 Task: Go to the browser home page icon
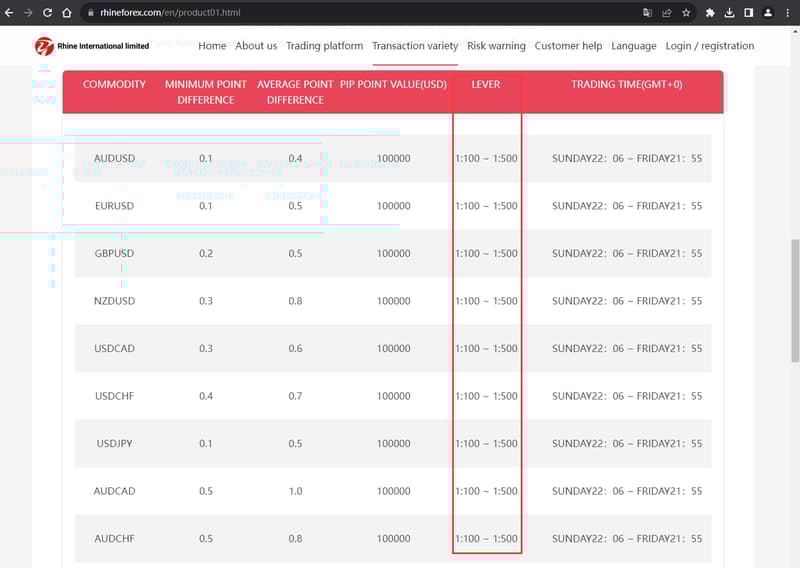click(66, 13)
